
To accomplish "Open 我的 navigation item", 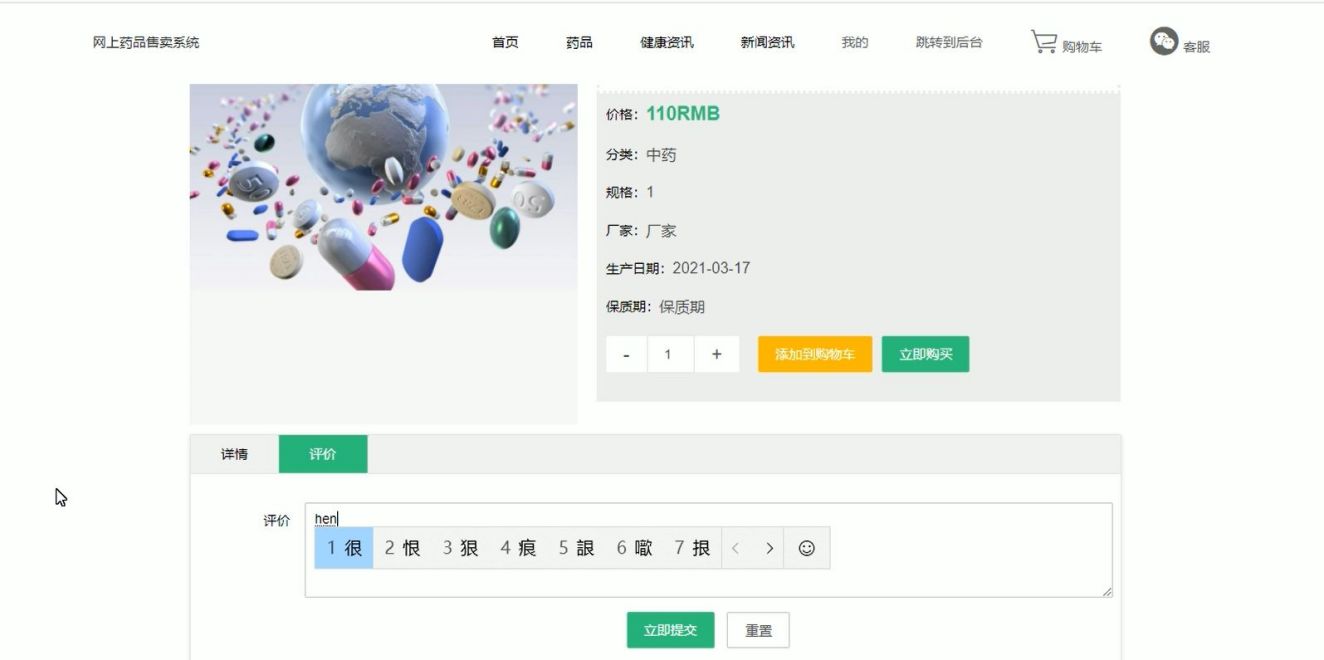I will coord(855,42).
